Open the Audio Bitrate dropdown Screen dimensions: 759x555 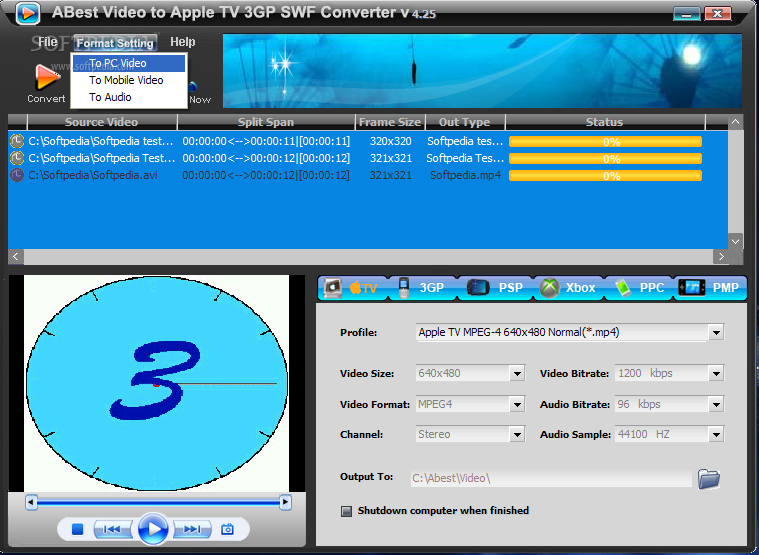pos(716,405)
